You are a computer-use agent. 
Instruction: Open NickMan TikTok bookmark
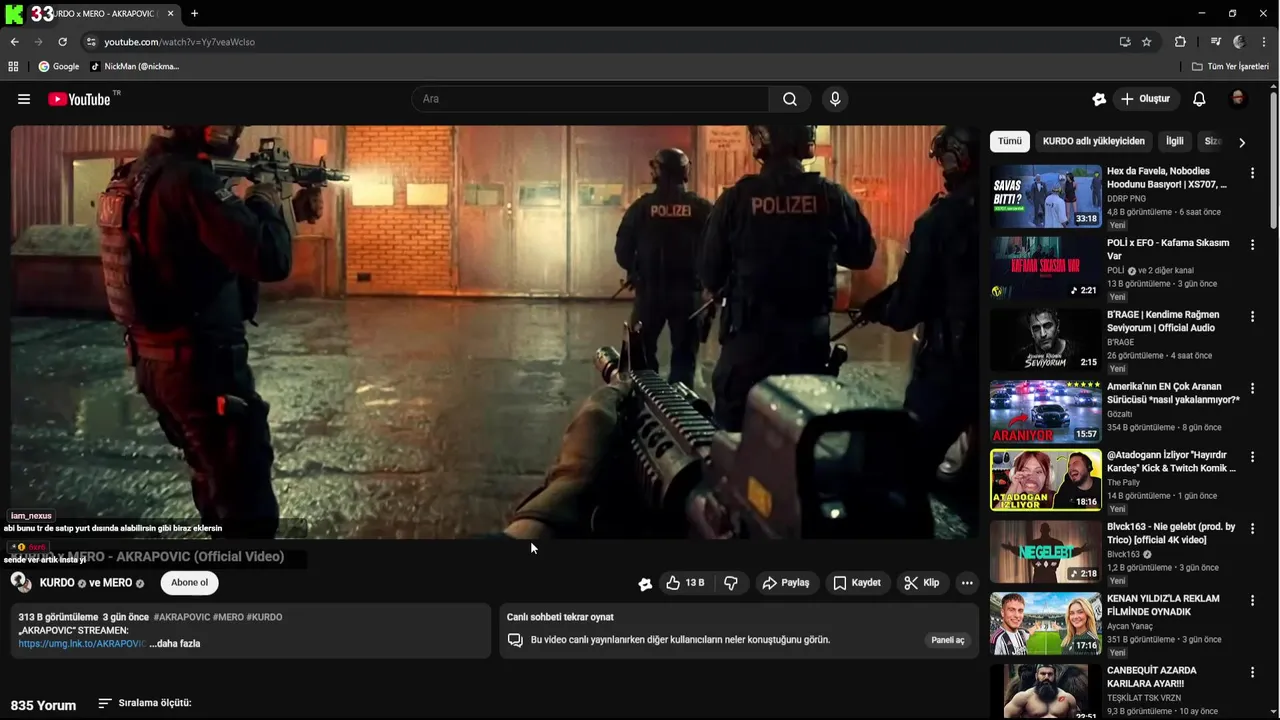(x=134, y=66)
